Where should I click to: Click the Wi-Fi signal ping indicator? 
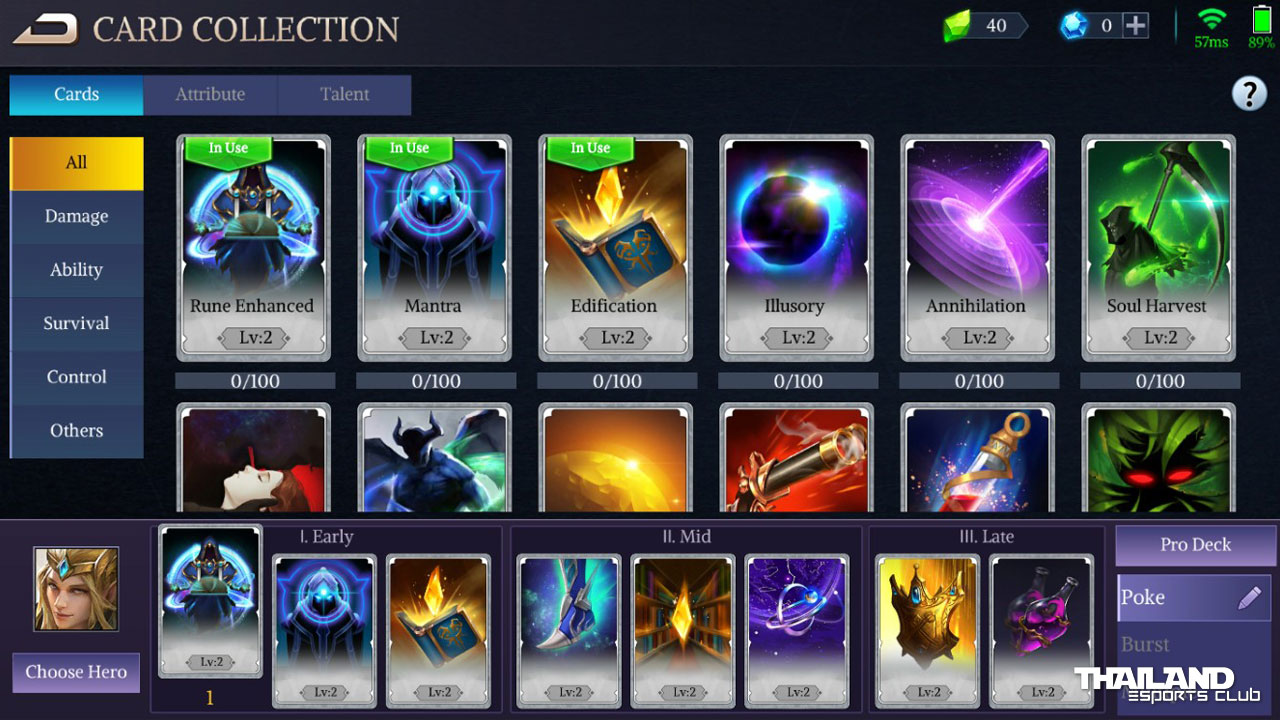coord(1211,27)
